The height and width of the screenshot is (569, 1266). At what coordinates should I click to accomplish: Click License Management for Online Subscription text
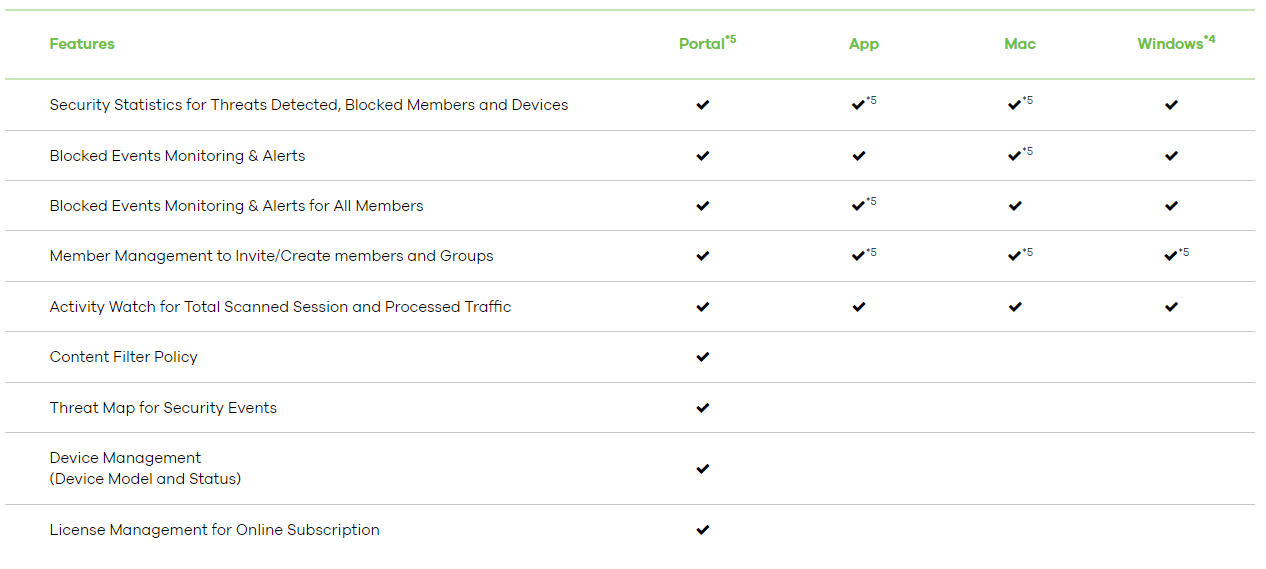(x=214, y=530)
